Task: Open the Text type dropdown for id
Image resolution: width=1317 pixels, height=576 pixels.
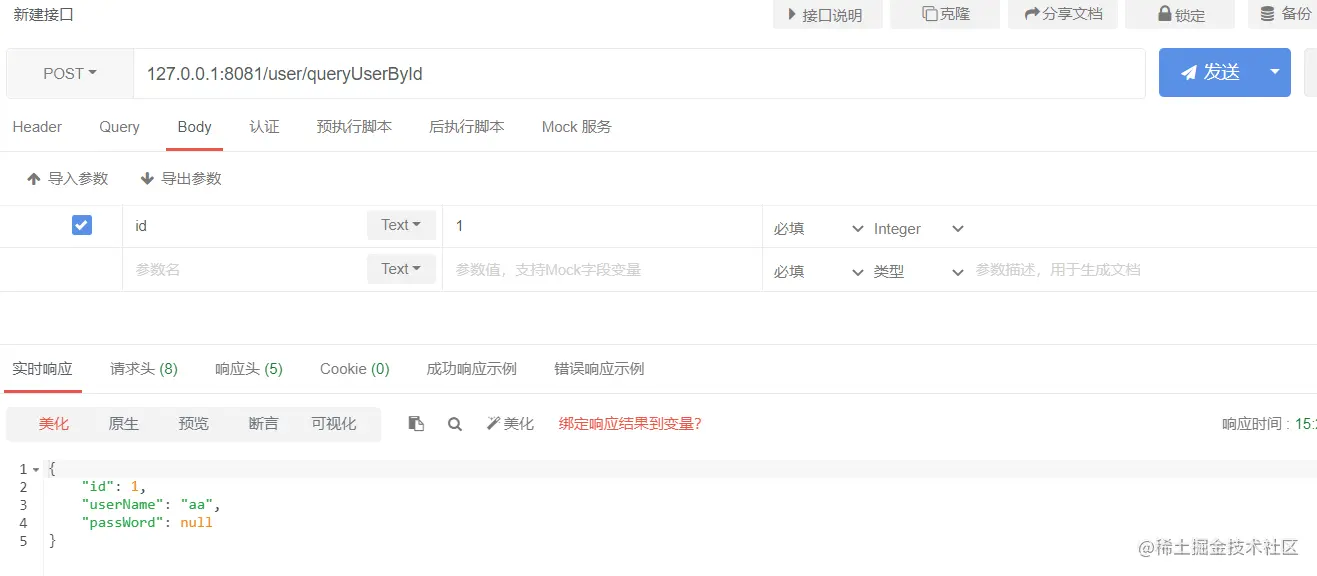Action: coord(400,225)
